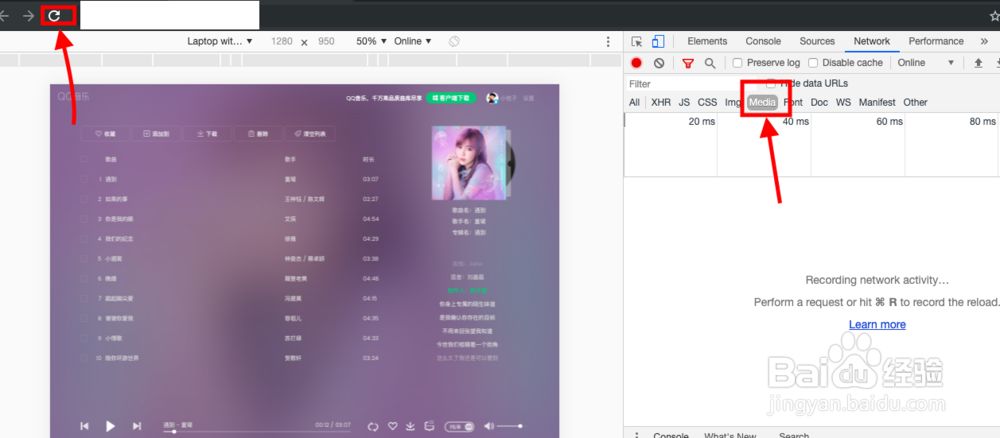
Task: Click the green 客户端下载 button
Action: [x=451, y=98]
